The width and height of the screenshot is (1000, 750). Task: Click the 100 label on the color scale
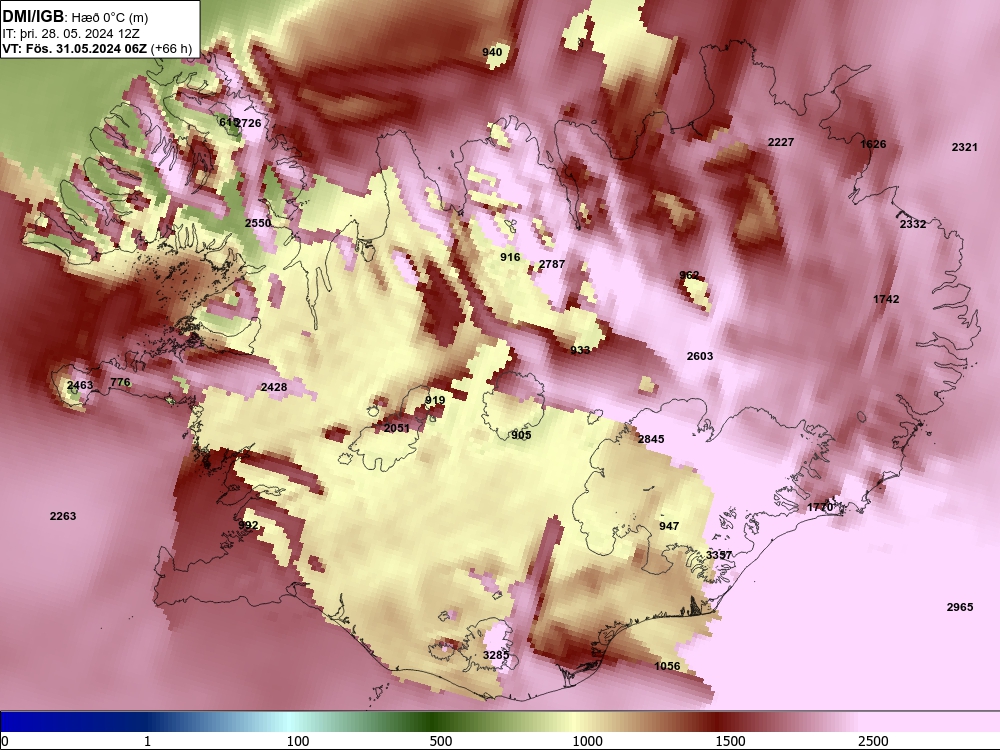pos(298,741)
